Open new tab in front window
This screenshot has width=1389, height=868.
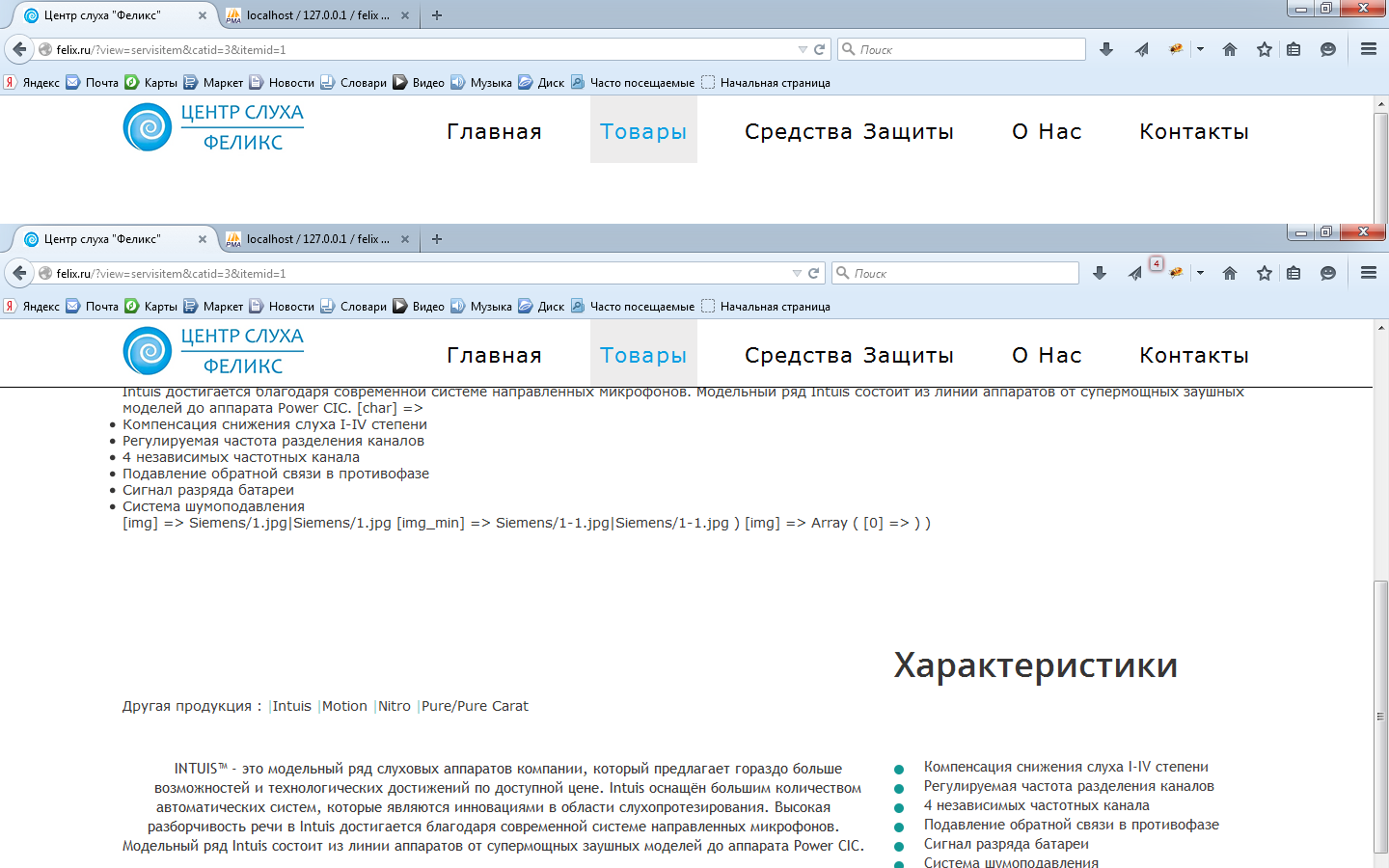(x=437, y=239)
